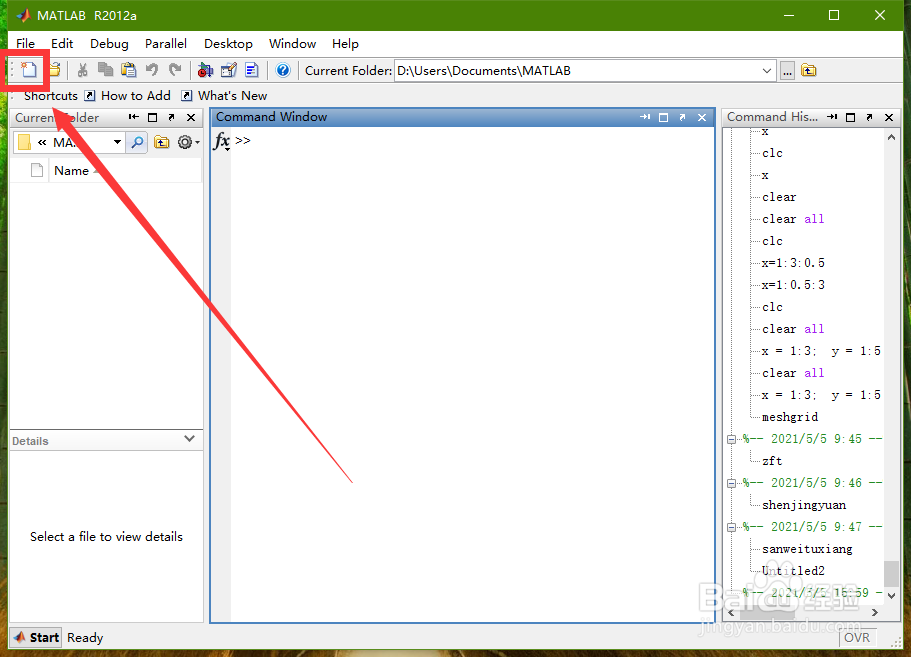Browse for folder using ellipsis button

(x=787, y=71)
